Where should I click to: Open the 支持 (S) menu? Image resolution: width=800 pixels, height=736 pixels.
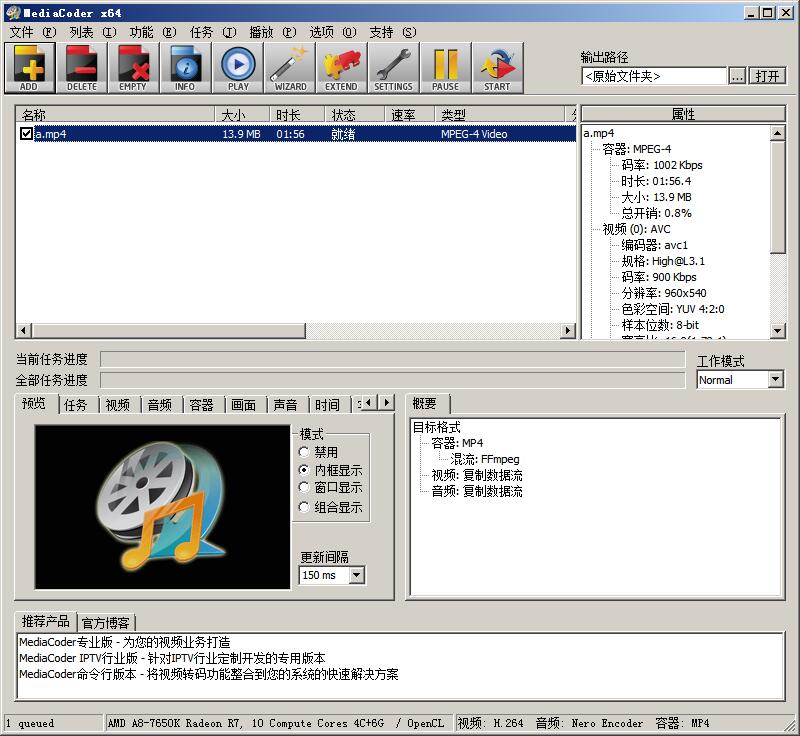[392, 32]
